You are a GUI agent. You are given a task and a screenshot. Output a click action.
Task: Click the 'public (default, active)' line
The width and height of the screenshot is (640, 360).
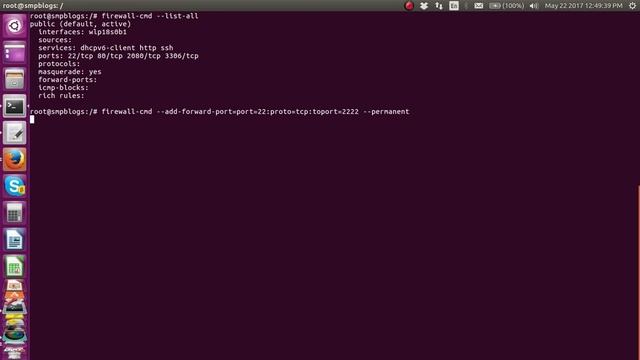click(x=80, y=24)
